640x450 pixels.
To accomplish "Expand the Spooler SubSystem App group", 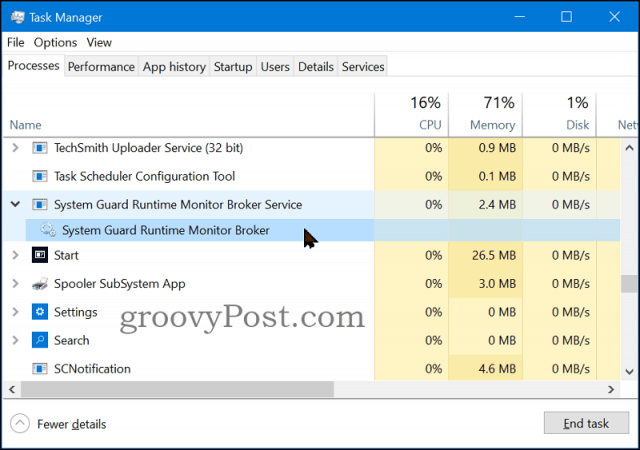I will pyautogui.click(x=15, y=284).
